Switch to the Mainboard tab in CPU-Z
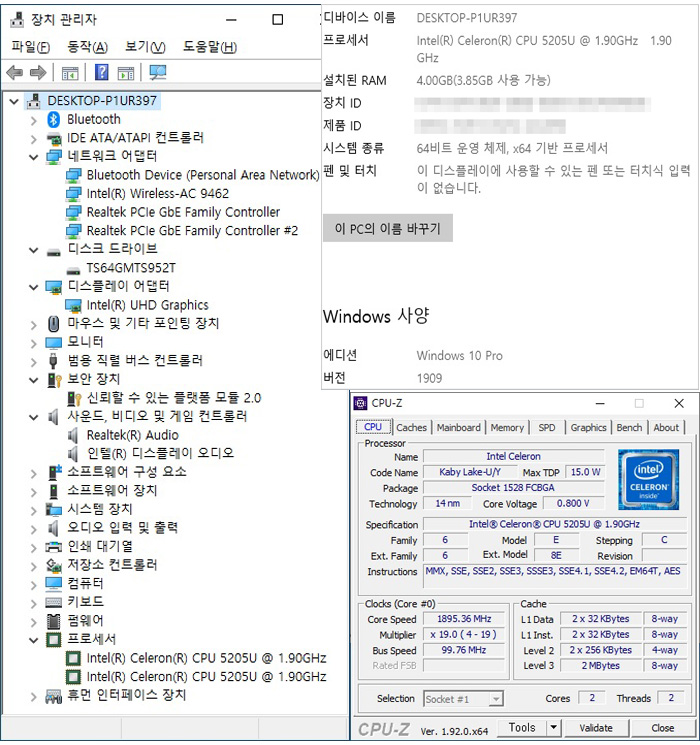Image resolution: width=700 pixels, height=745 pixels. pos(459,427)
